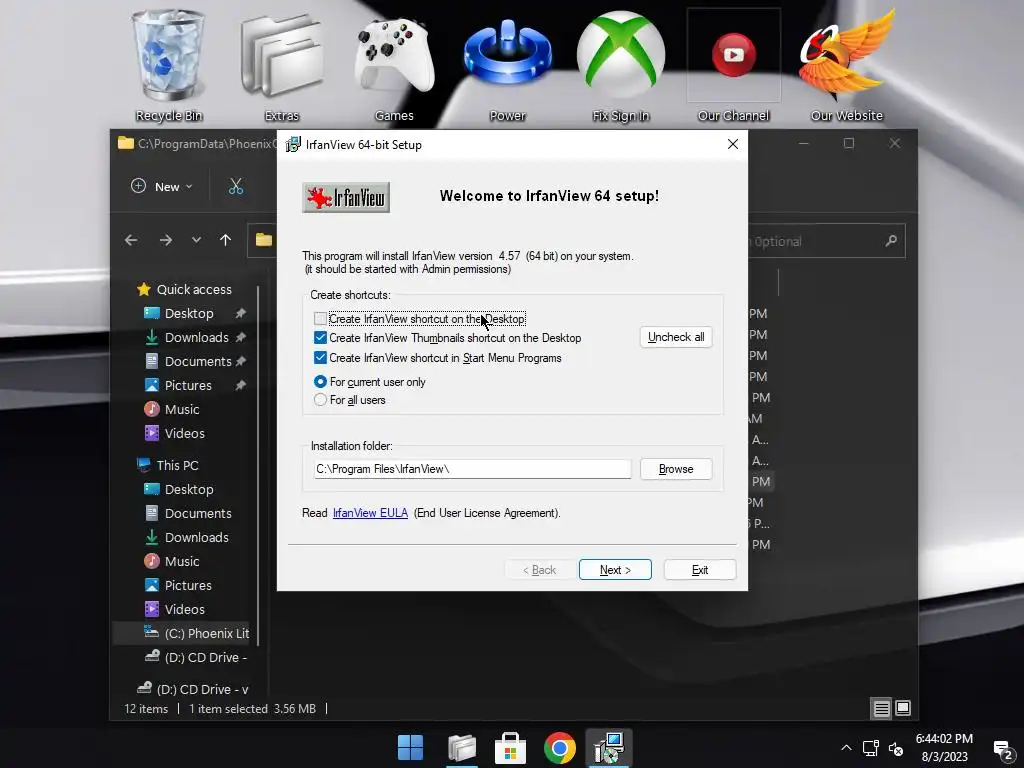Click the File Explorer search box
The height and width of the screenshot is (768, 1024).
coord(827,241)
